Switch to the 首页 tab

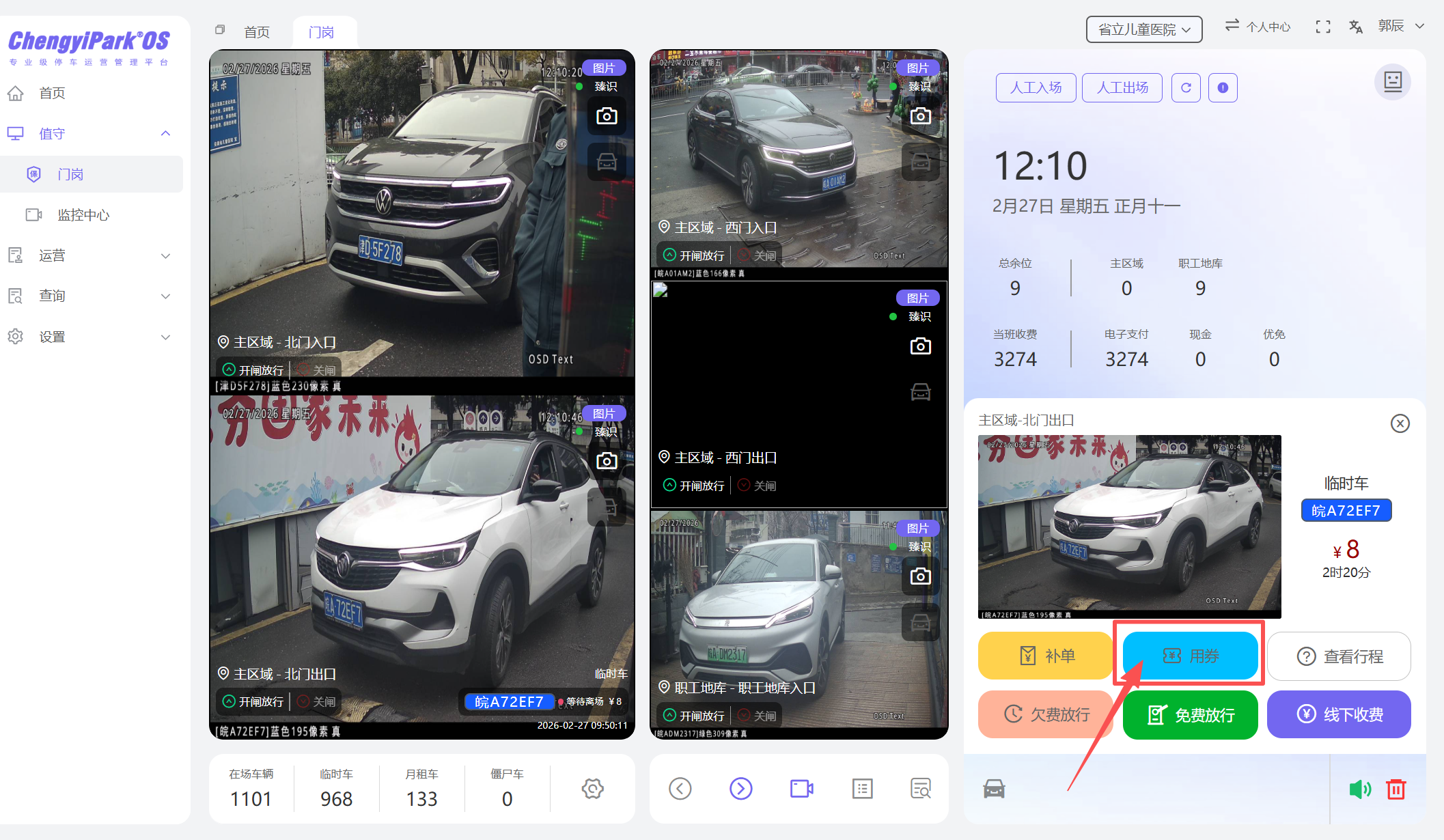pos(257,32)
